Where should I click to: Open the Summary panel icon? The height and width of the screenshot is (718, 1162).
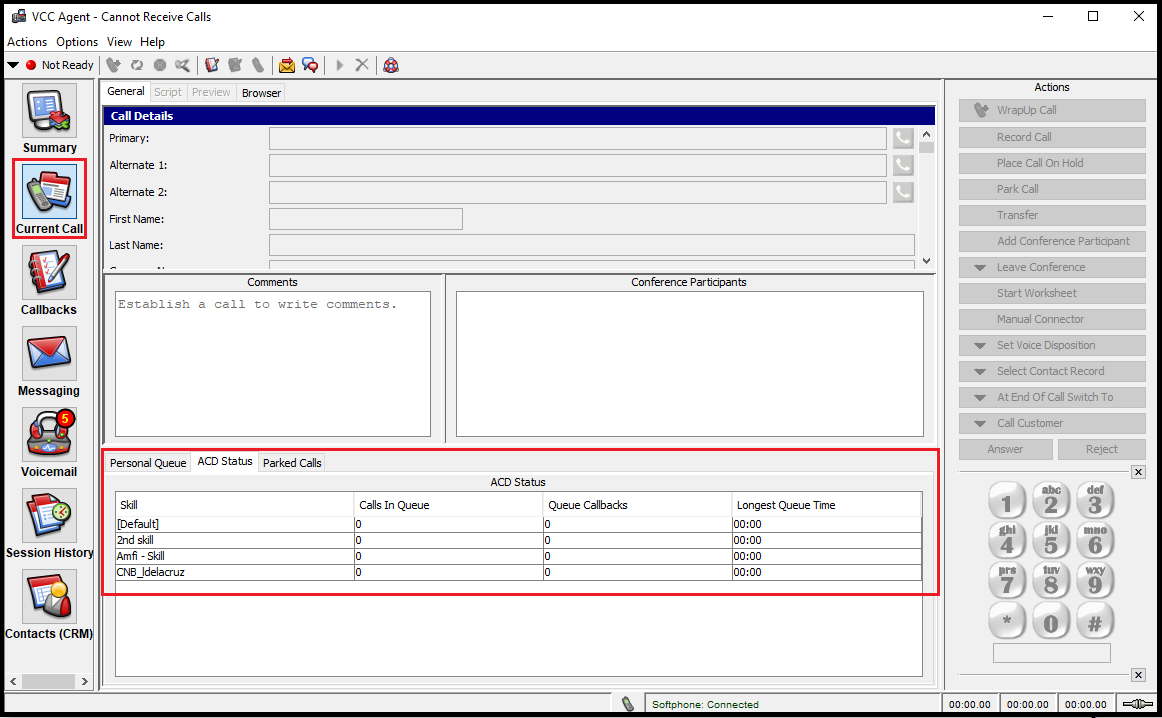click(x=49, y=110)
